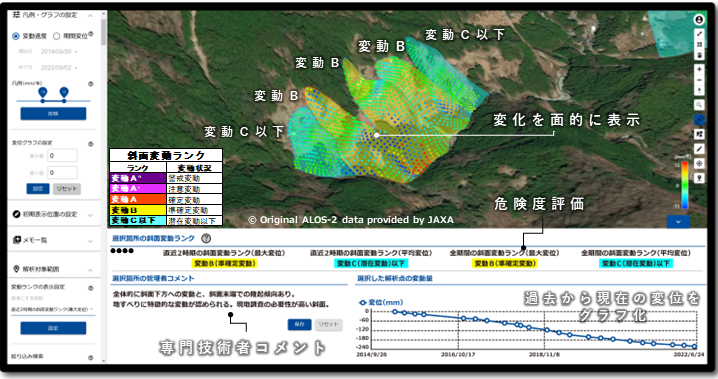This screenshot has width=718, height=379.
Task: Open the start date 2014/09/26 dropdown
Action: click(59, 52)
